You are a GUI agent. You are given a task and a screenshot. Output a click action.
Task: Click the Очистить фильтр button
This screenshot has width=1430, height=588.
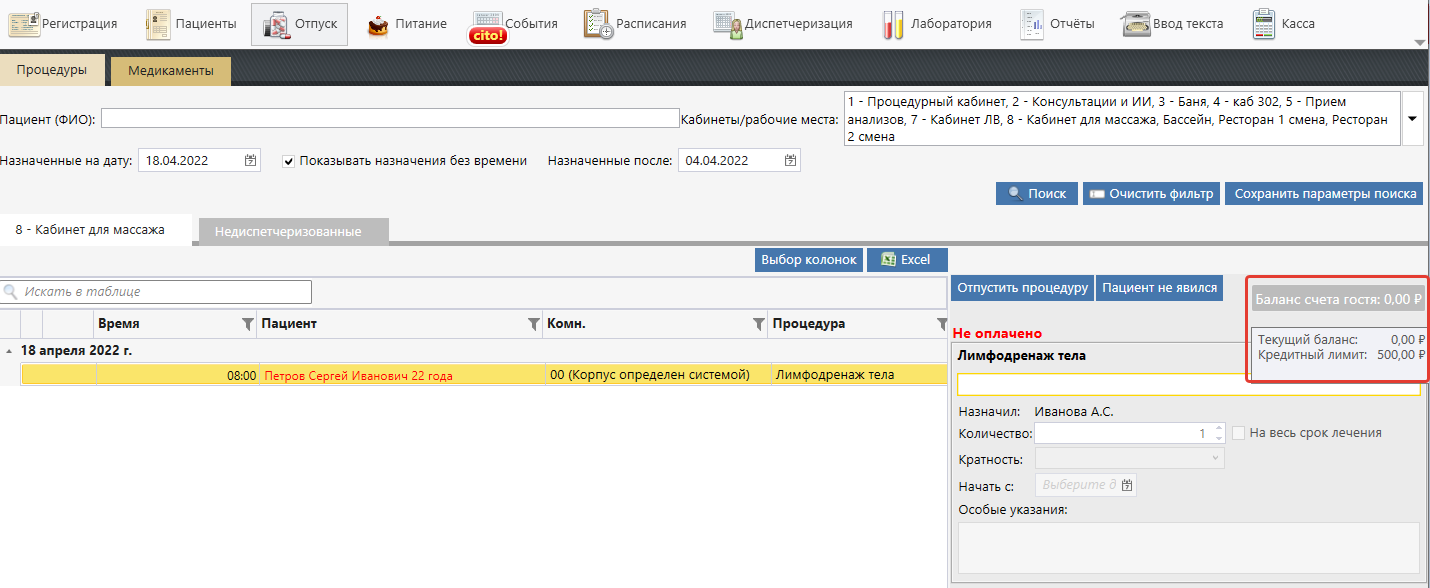[1151, 194]
